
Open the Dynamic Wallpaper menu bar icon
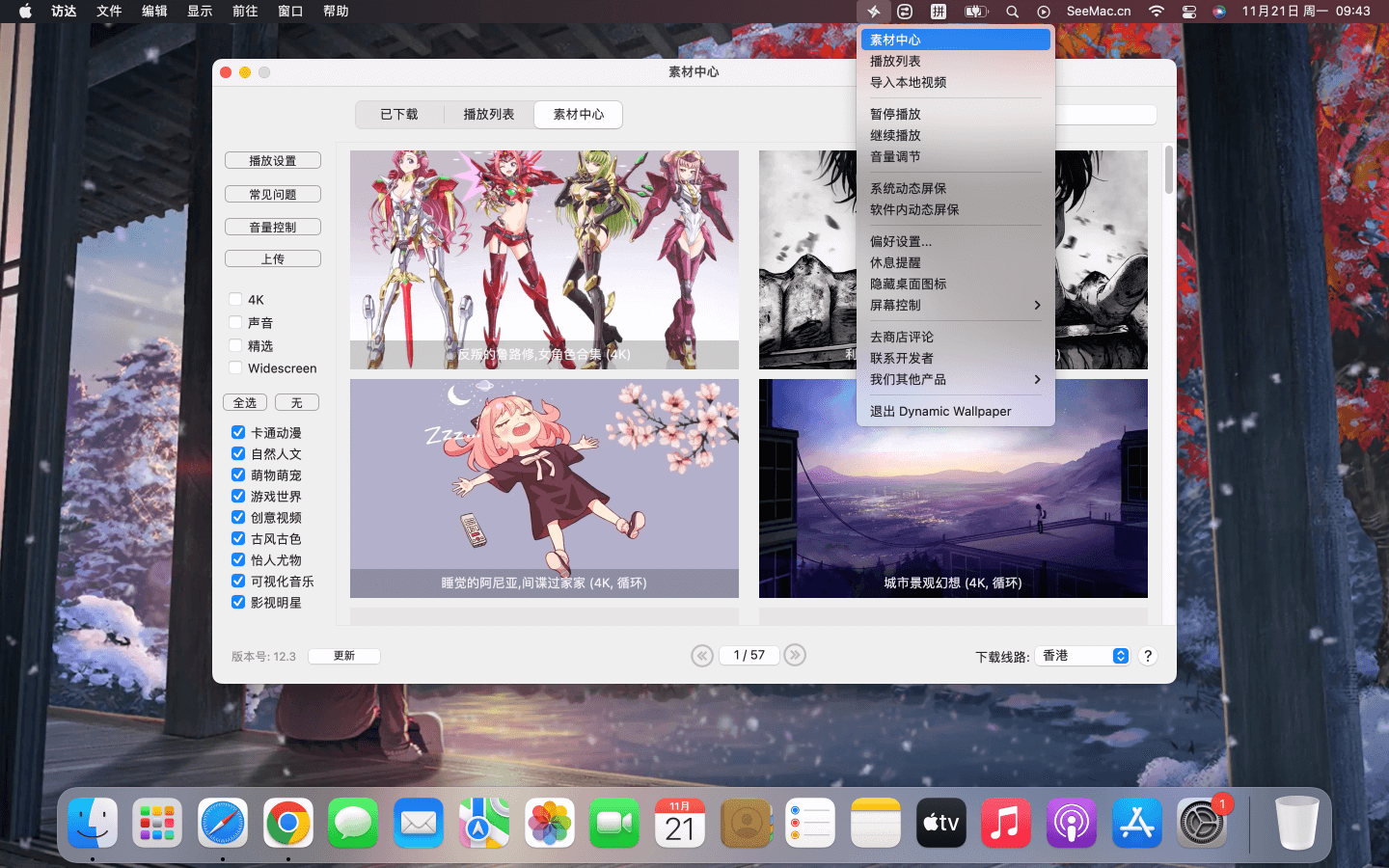[873, 12]
